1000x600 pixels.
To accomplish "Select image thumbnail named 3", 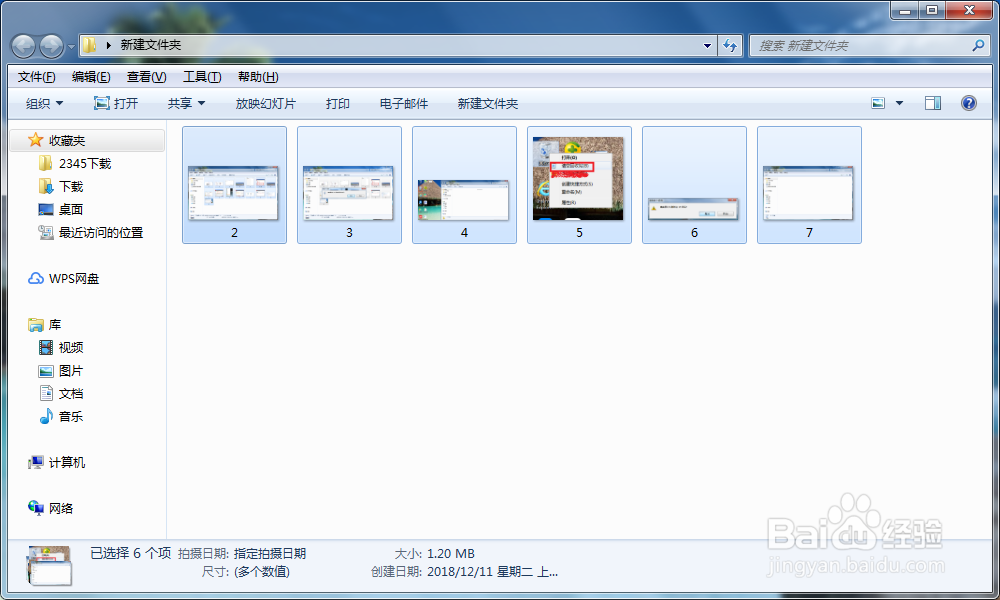I will click(x=349, y=185).
